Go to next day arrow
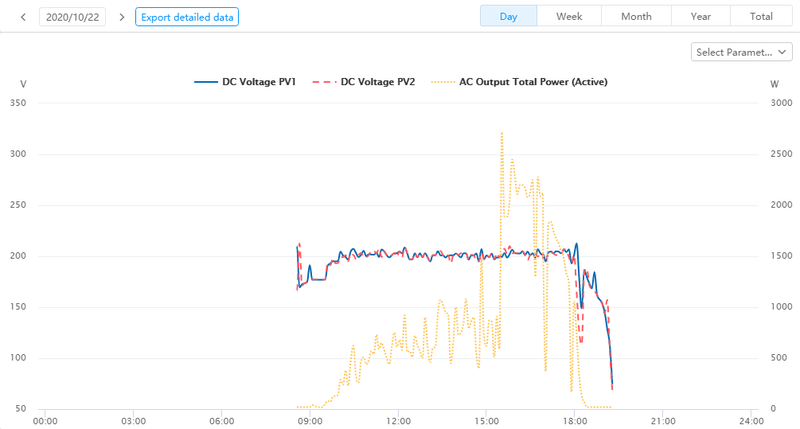The height and width of the screenshot is (429, 800). click(x=122, y=17)
